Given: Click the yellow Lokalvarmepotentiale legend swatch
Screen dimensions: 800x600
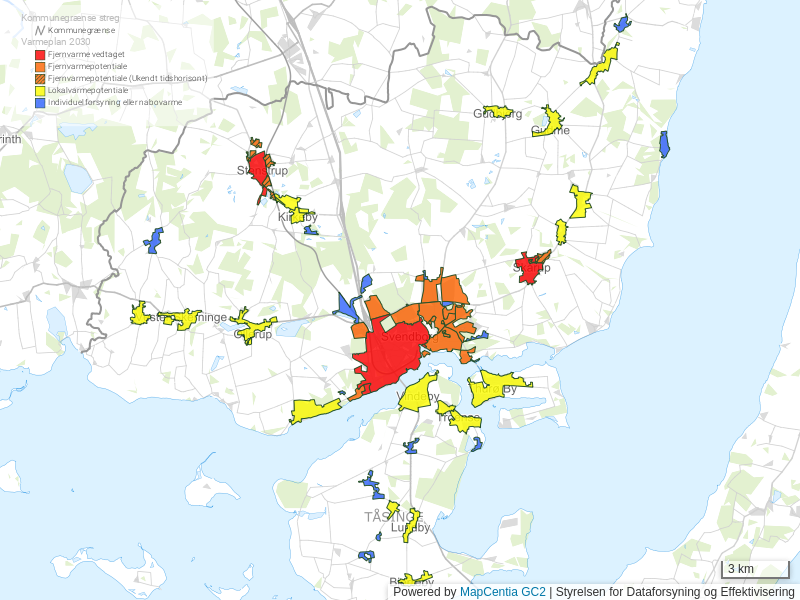Looking at the screenshot, I should pyautogui.click(x=40, y=90).
